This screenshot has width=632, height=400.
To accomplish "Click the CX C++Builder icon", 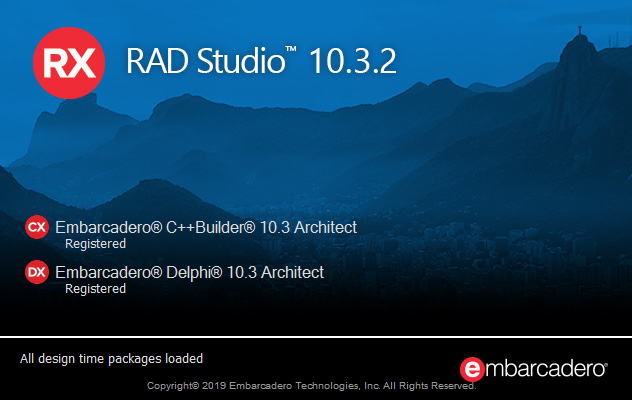I will tap(37, 227).
